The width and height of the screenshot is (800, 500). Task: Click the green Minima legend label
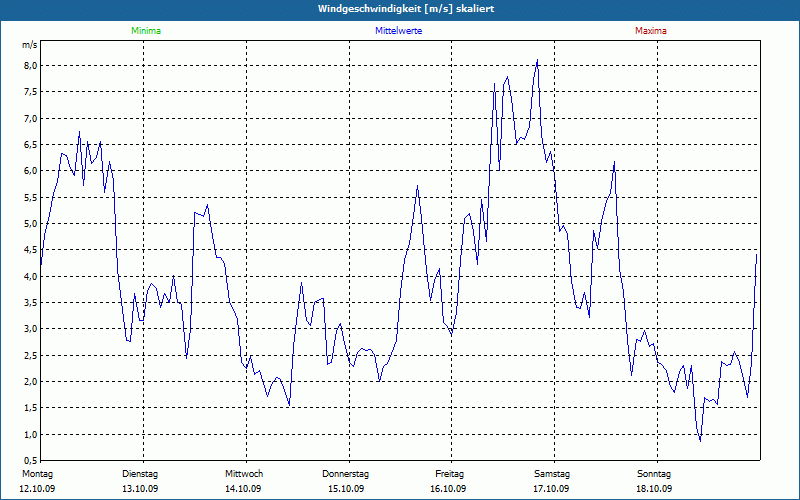pos(146,31)
